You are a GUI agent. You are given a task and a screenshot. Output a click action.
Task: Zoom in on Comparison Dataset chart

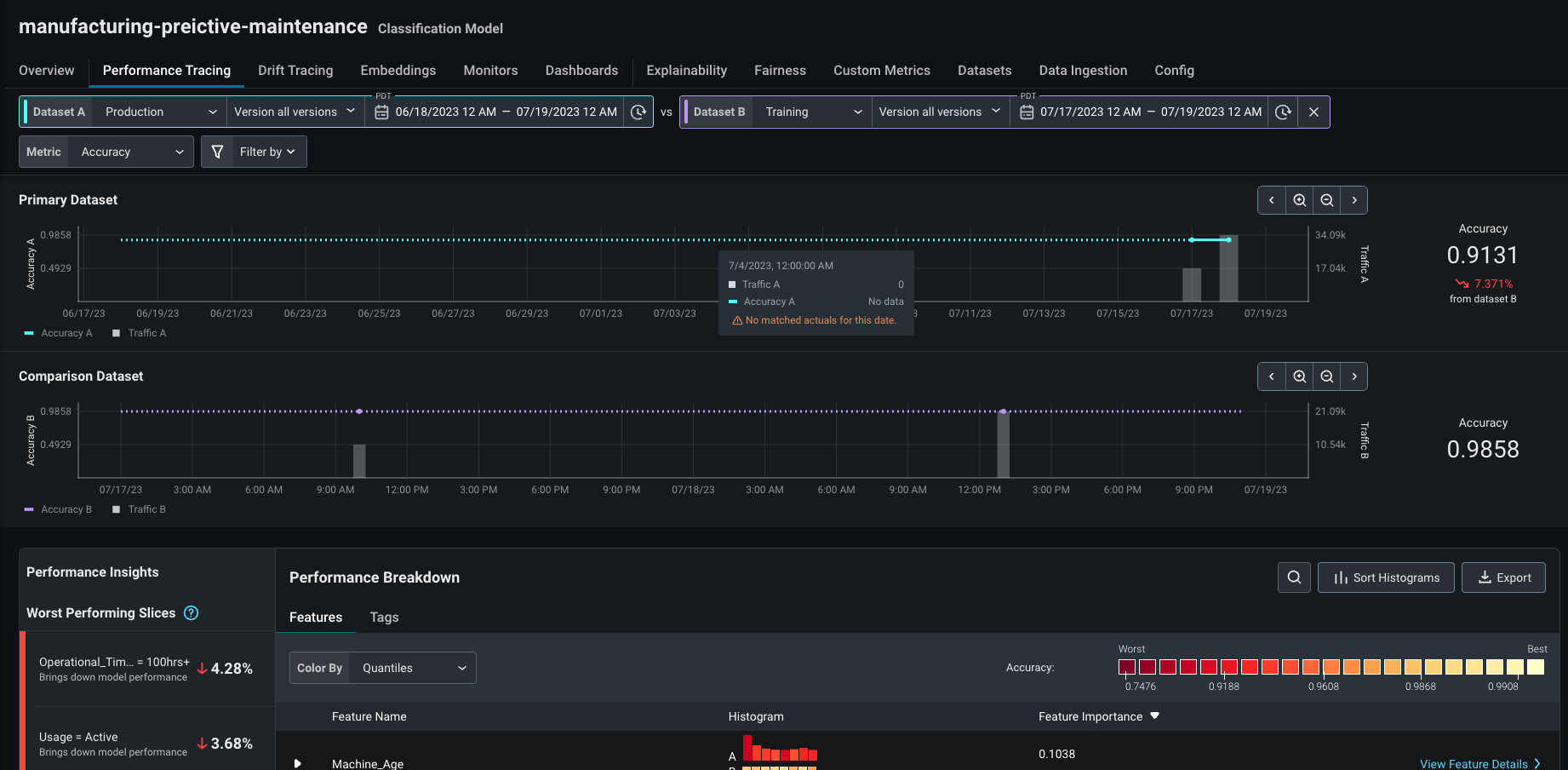[x=1300, y=376]
